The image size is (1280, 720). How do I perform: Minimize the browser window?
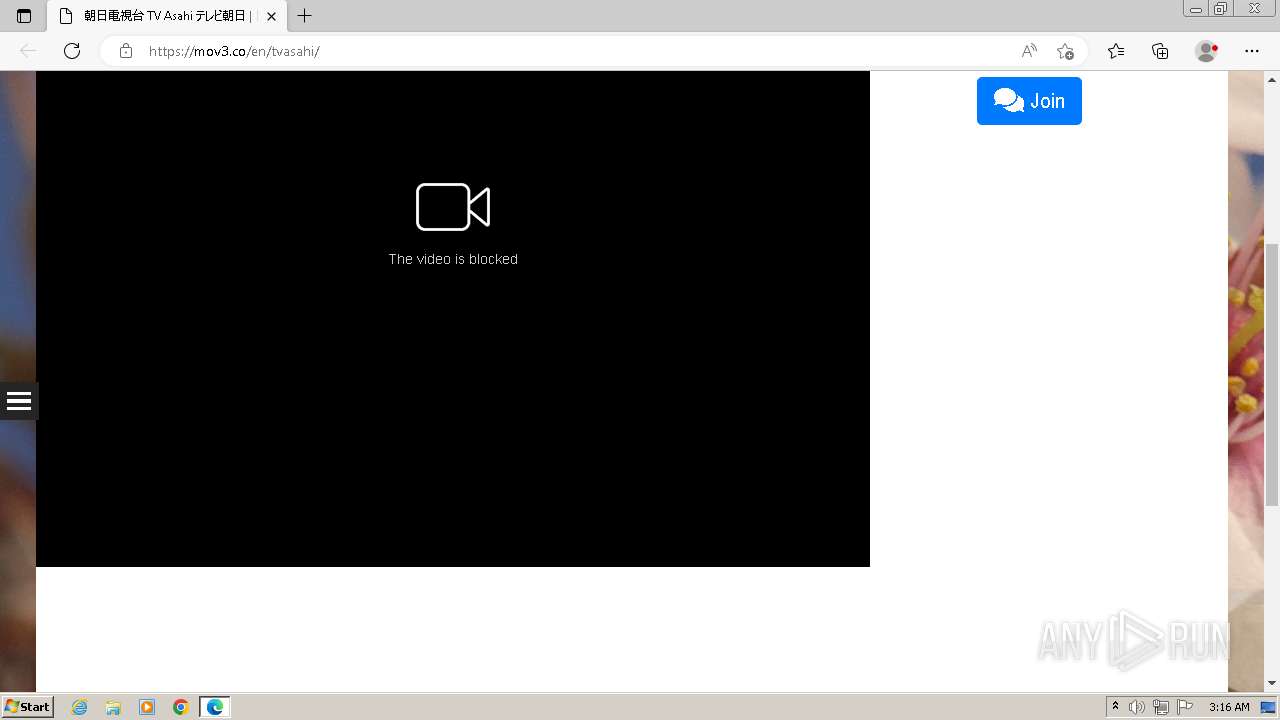pos(1195,8)
